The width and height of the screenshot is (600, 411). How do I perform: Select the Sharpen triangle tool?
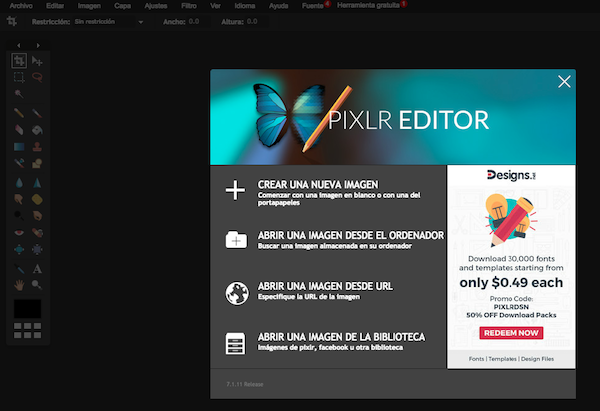coord(37,183)
